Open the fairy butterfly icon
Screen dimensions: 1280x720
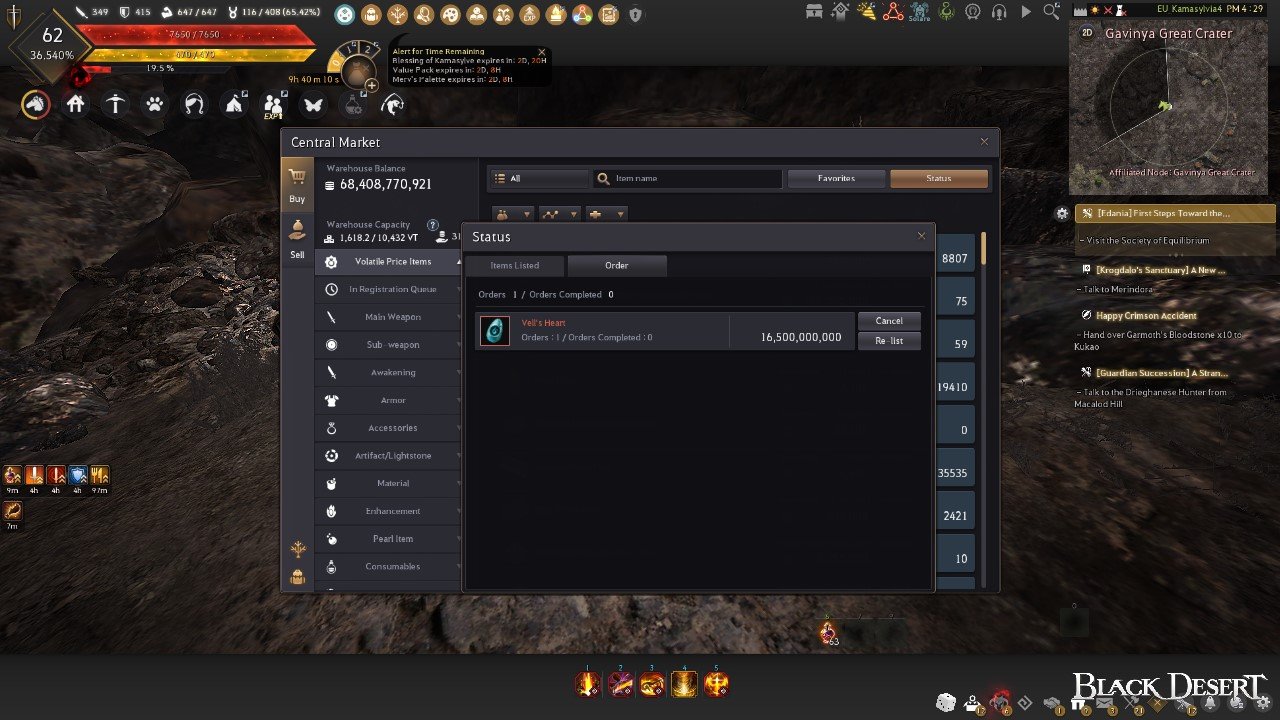pyautogui.click(x=313, y=104)
